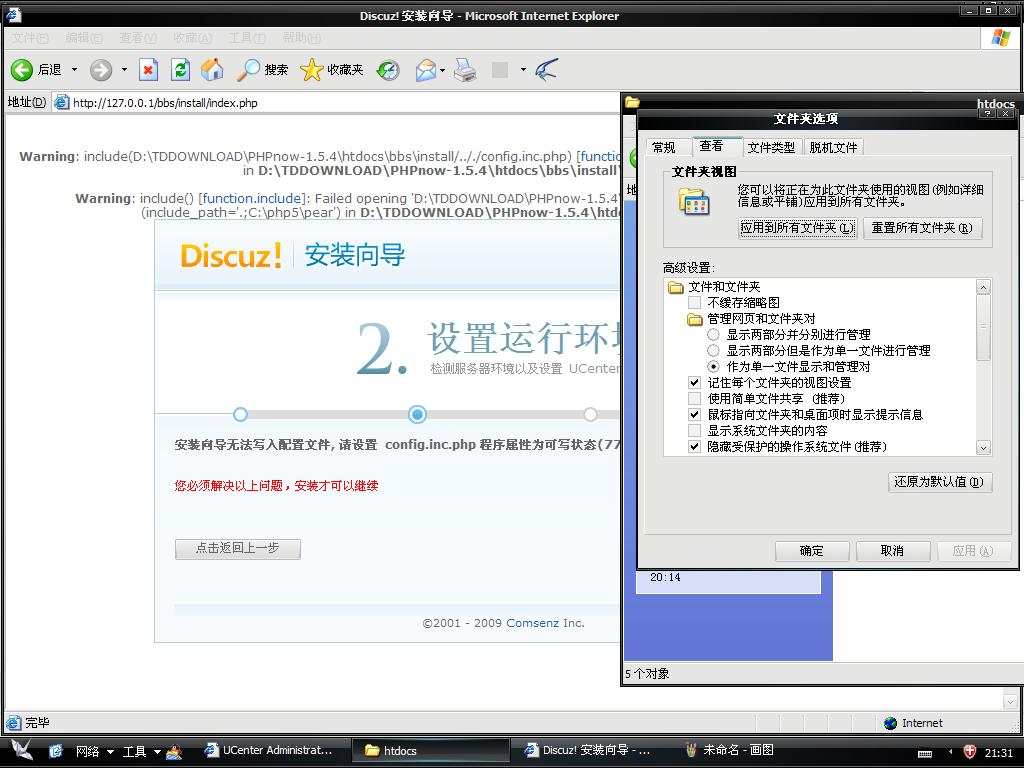Open the 网络 dropdown in taskbar
Viewport: 1024px width, 768px height.
(109, 751)
